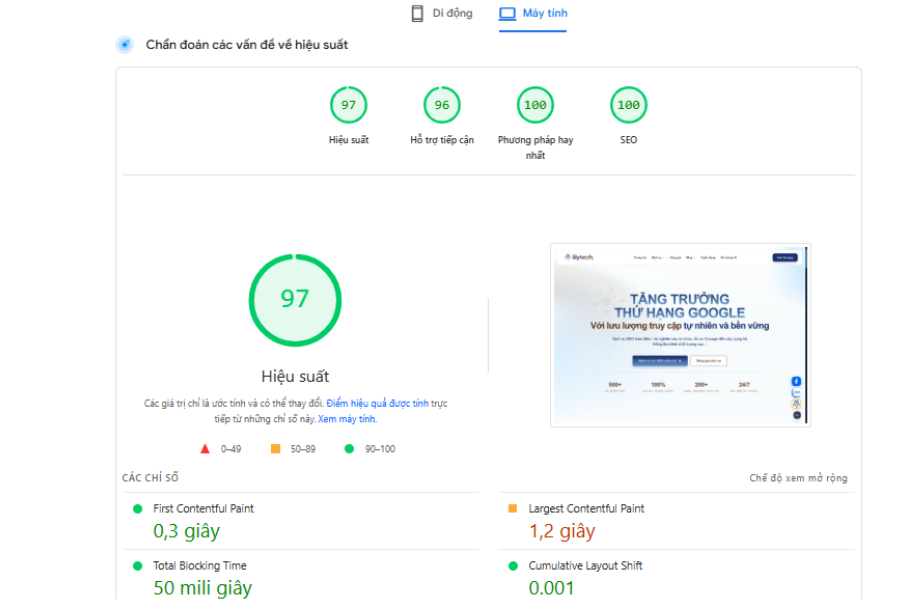Click the Chẩn đoán các vấn đề về hiệu suất heading

pyautogui.click(x=247, y=44)
